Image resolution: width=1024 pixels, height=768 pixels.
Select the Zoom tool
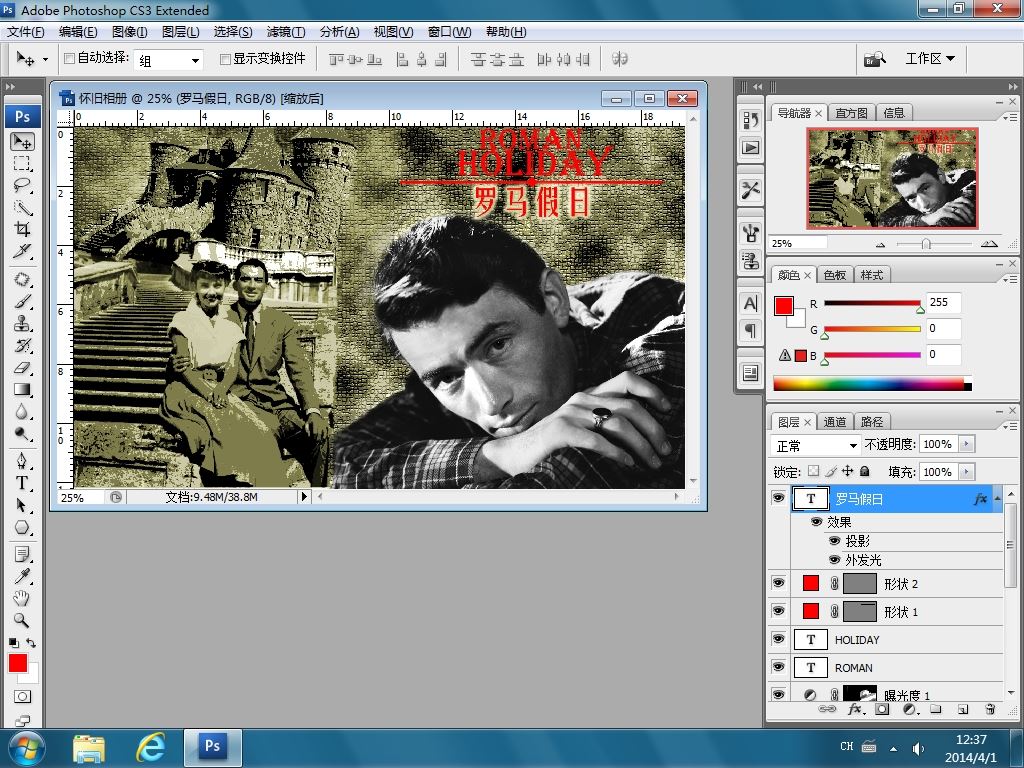[22, 620]
